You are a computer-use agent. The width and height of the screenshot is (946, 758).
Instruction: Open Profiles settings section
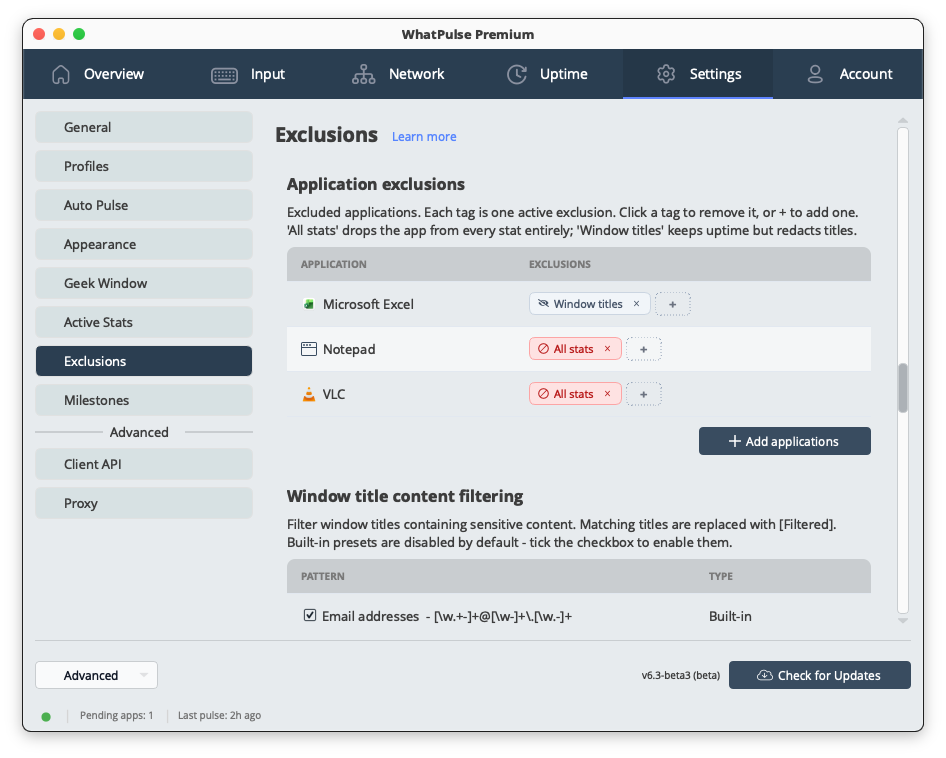point(144,166)
